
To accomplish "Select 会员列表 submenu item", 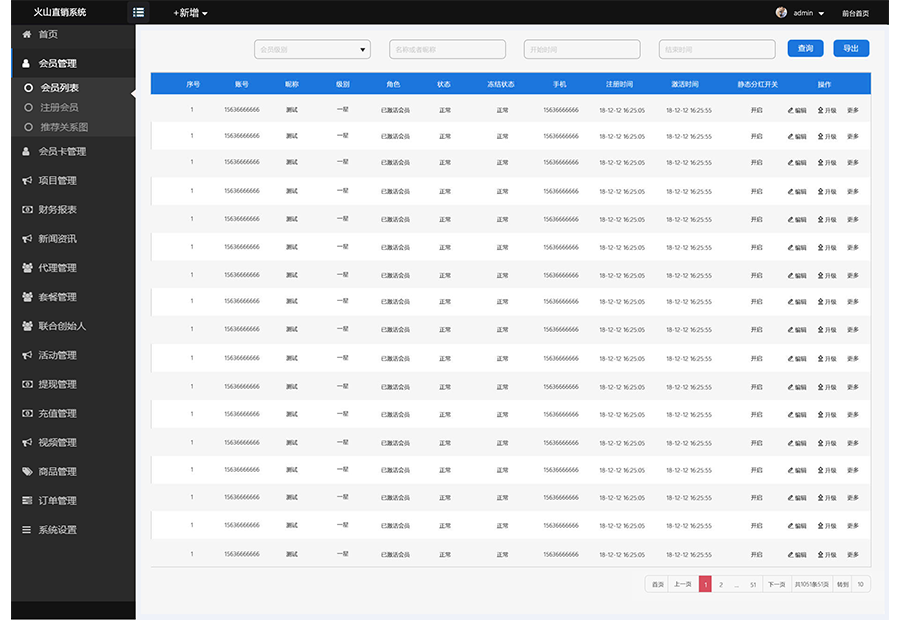I will click(59, 88).
